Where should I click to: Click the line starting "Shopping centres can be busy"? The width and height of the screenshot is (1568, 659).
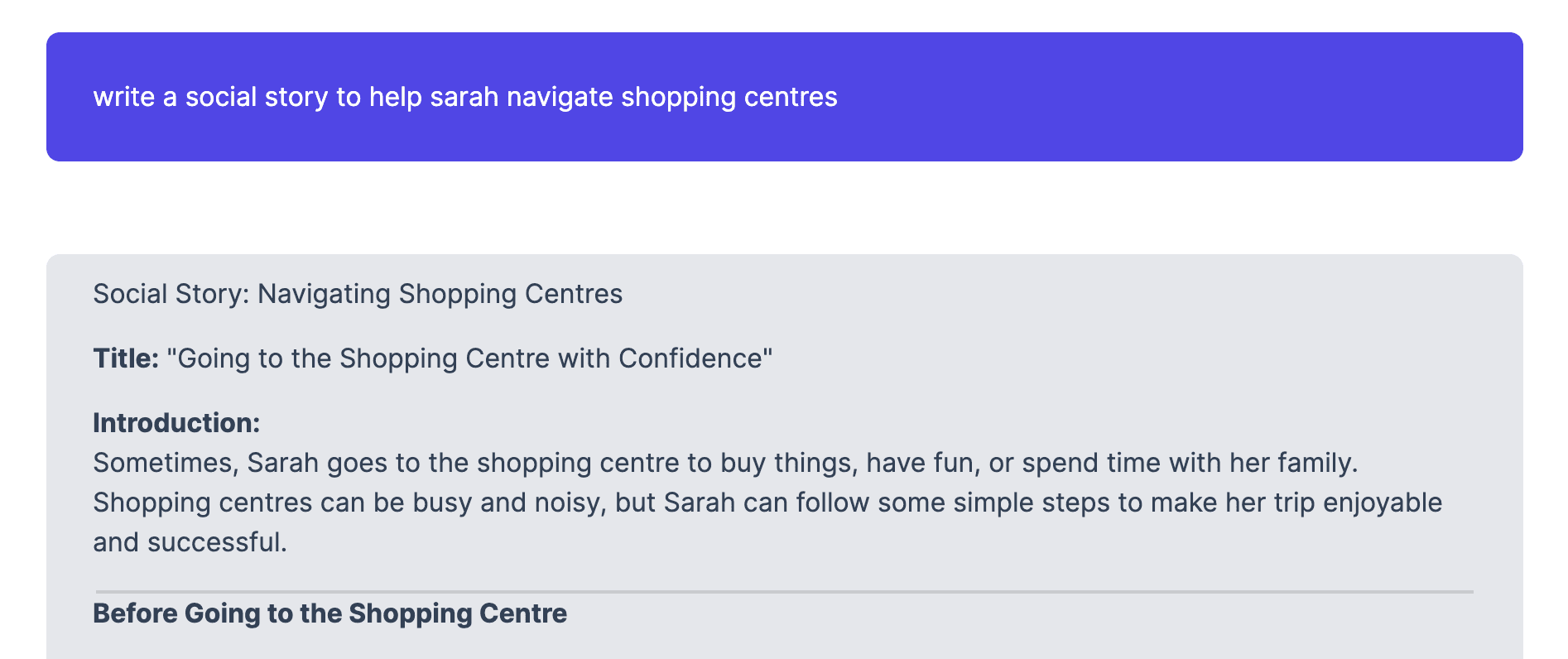[767, 503]
